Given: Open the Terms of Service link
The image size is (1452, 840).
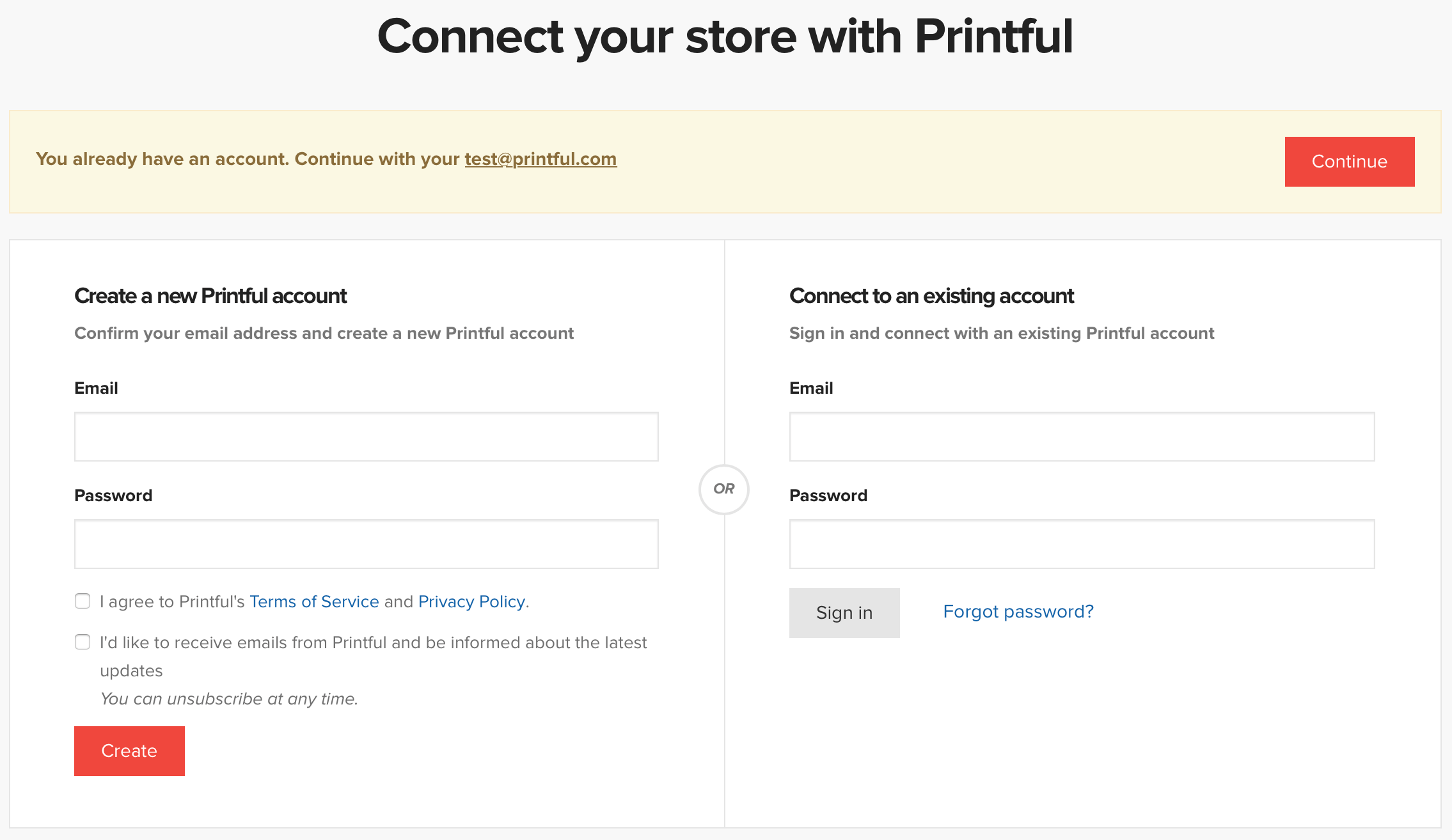Looking at the screenshot, I should 314,602.
